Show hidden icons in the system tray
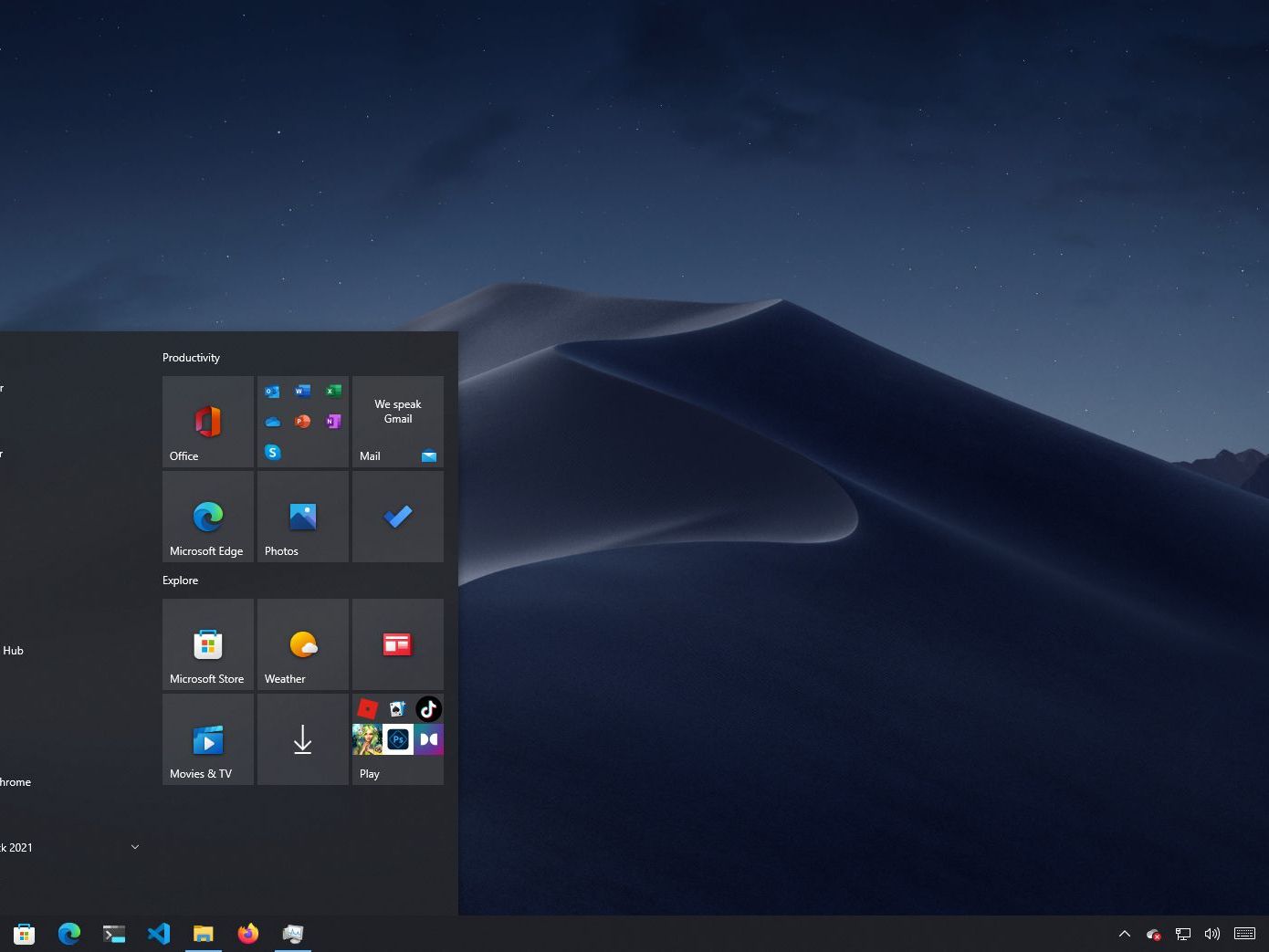 [x=1125, y=934]
